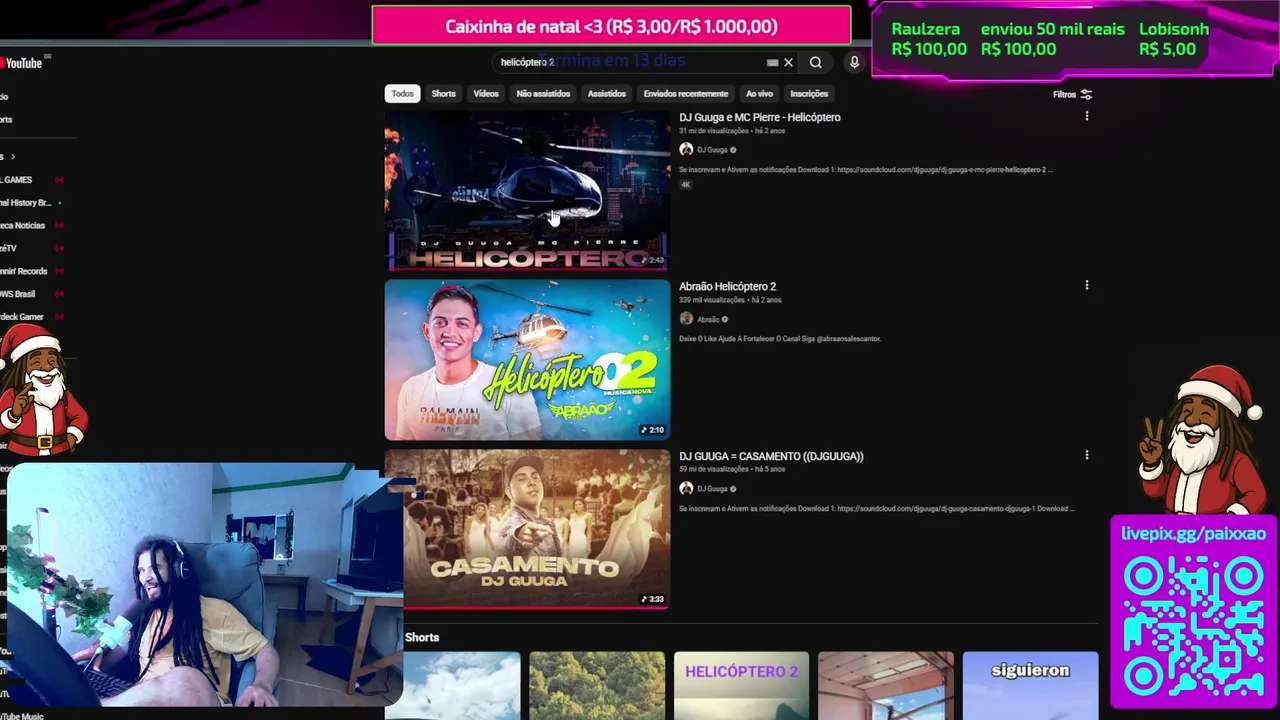Click the 2:10 duration badge on Abraão video
The width and height of the screenshot is (1280, 720).
pos(653,430)
